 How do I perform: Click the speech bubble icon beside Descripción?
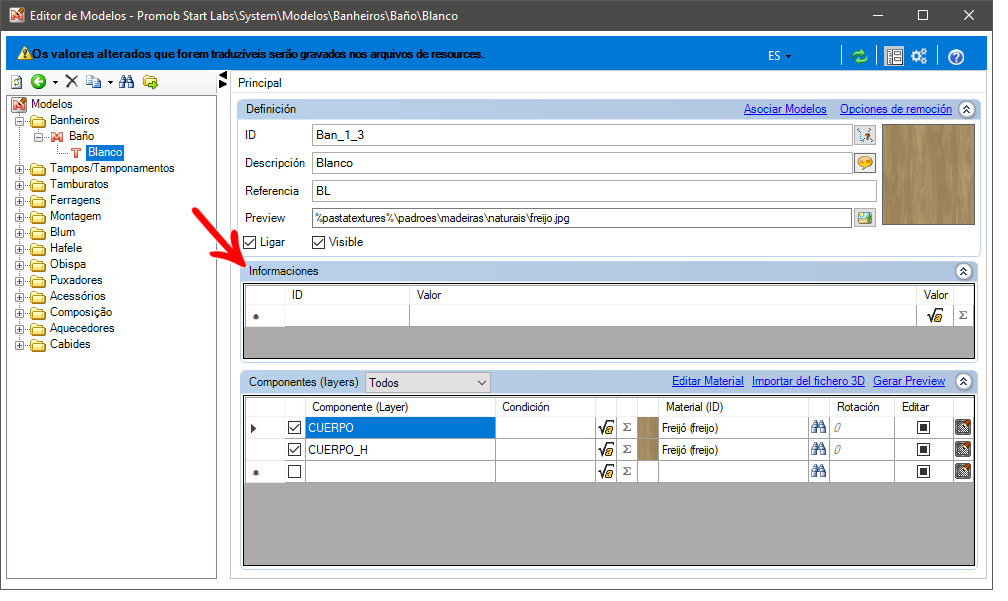click(865, 163)
